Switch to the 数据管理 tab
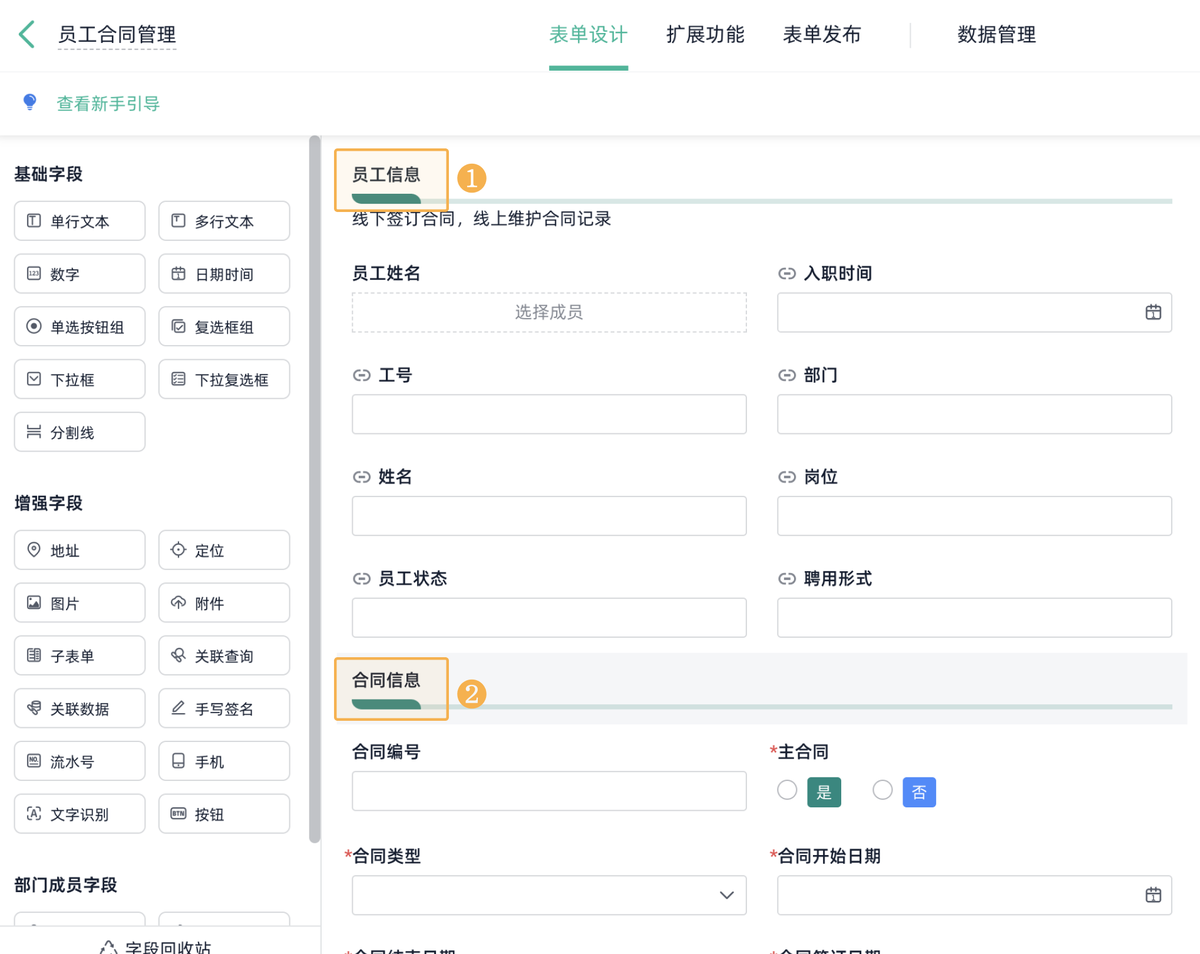This screenshot has width=1200, height=954. click(x=995, y=34)
